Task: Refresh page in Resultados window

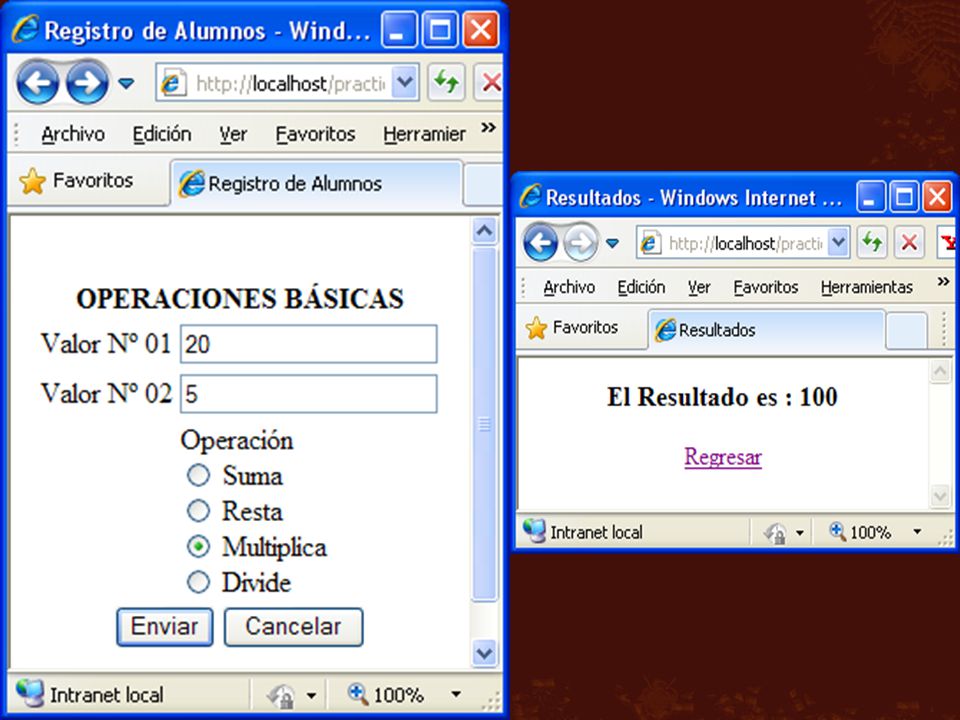Action: [x=872, y=243]
